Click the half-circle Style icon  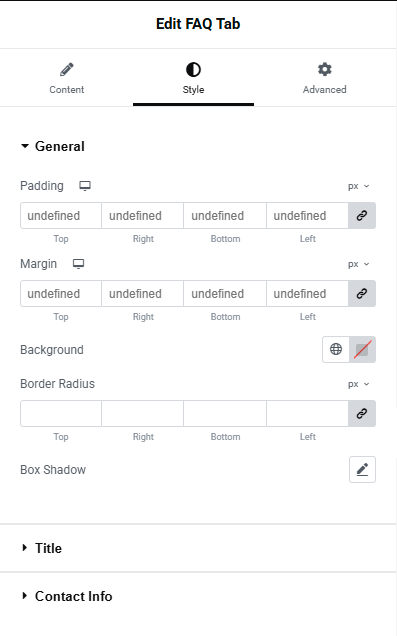[193, 70]
